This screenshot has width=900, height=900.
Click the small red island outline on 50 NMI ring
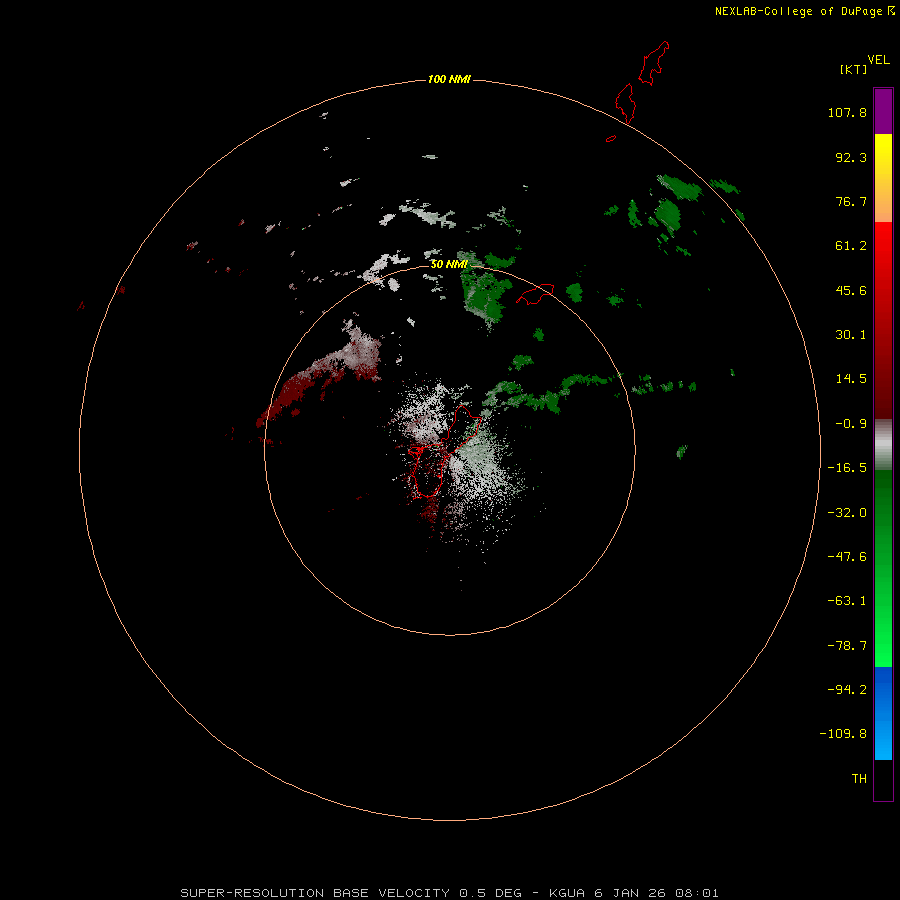coord(535,294)
